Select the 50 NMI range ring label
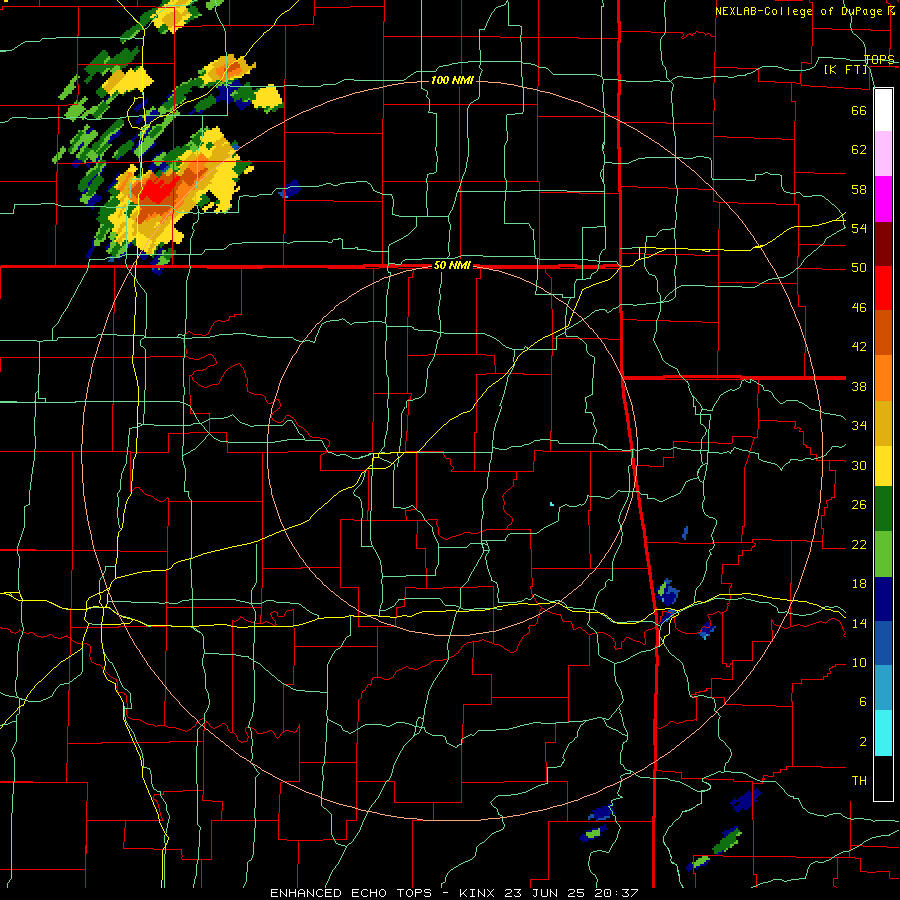 click(452, 266)
